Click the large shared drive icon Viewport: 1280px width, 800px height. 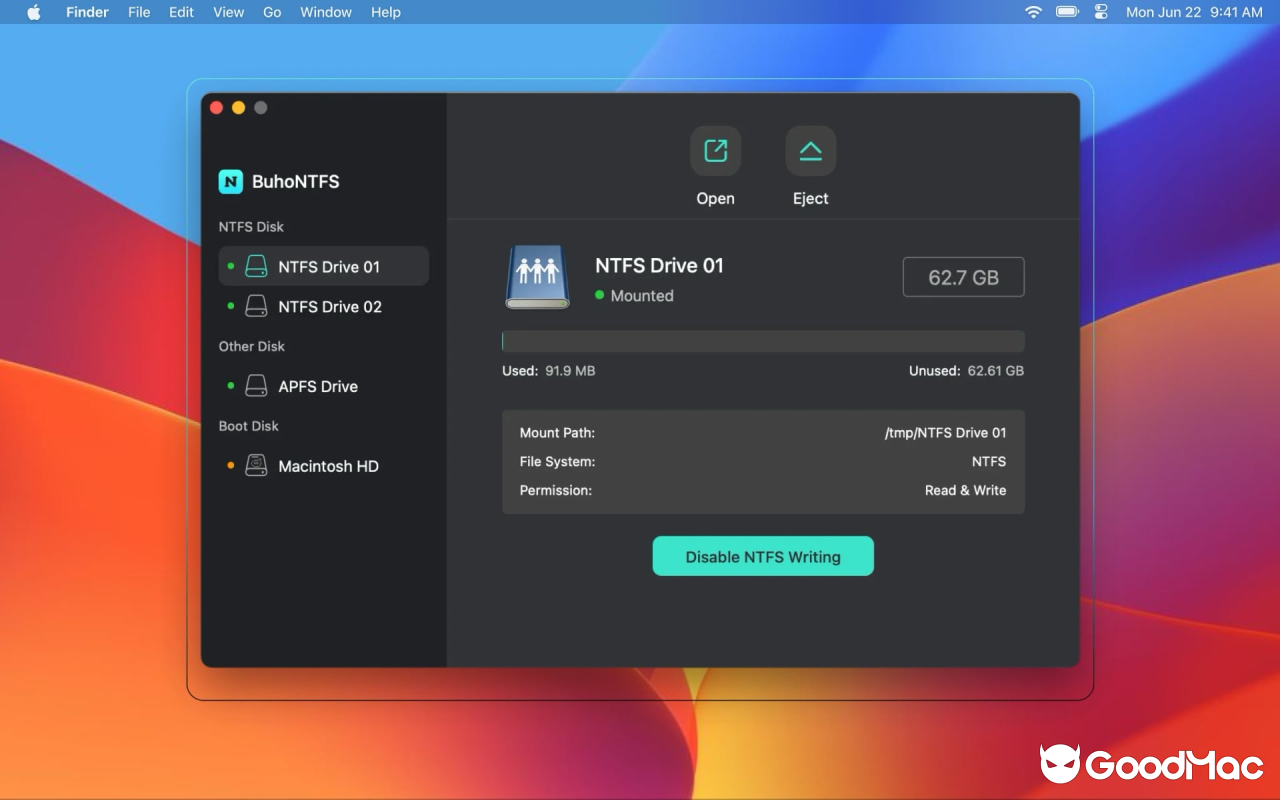click(538, 277)
